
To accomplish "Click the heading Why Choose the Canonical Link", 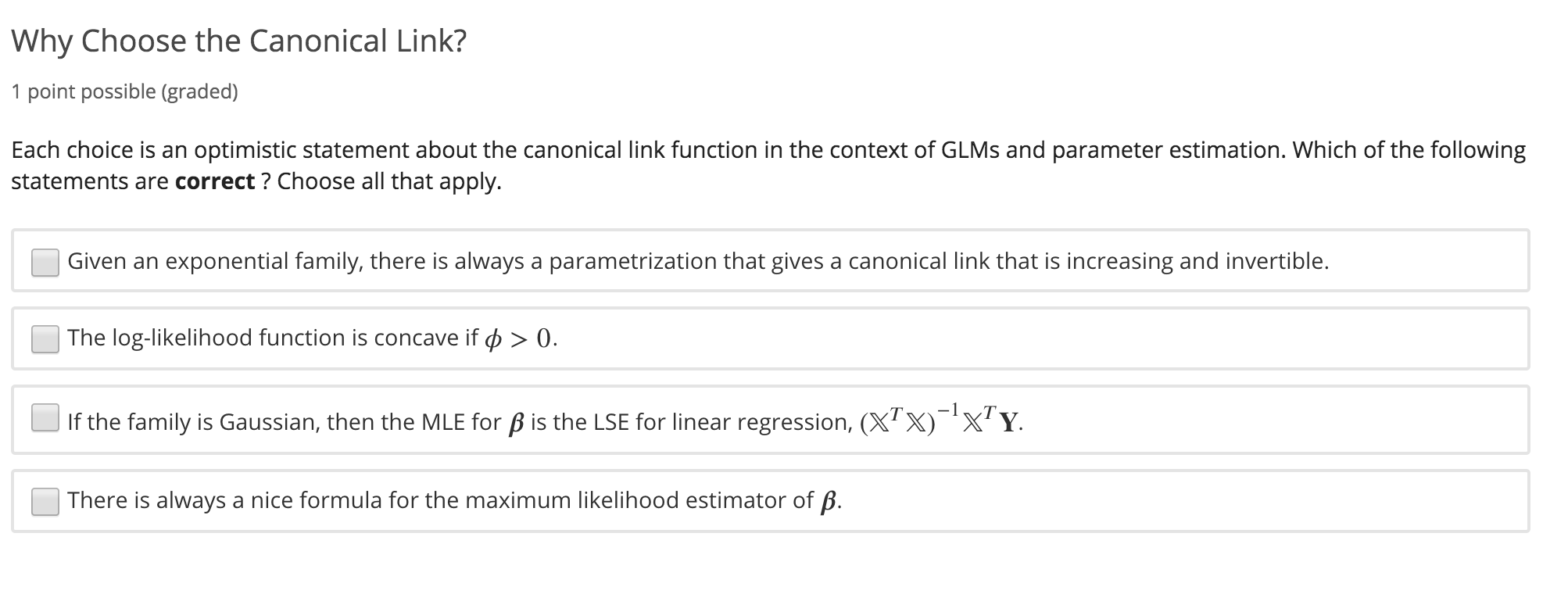I will pyautogui.click(x=238, y=42).
